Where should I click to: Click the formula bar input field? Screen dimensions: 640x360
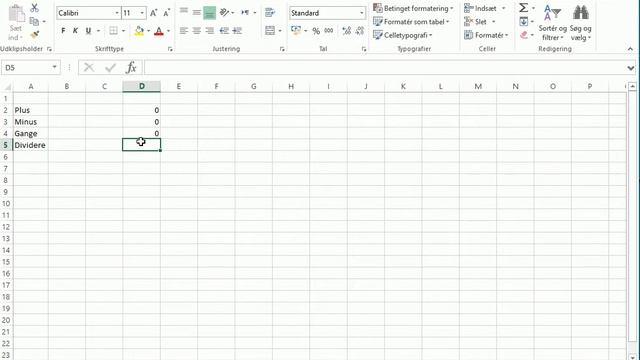coord(384,67)
